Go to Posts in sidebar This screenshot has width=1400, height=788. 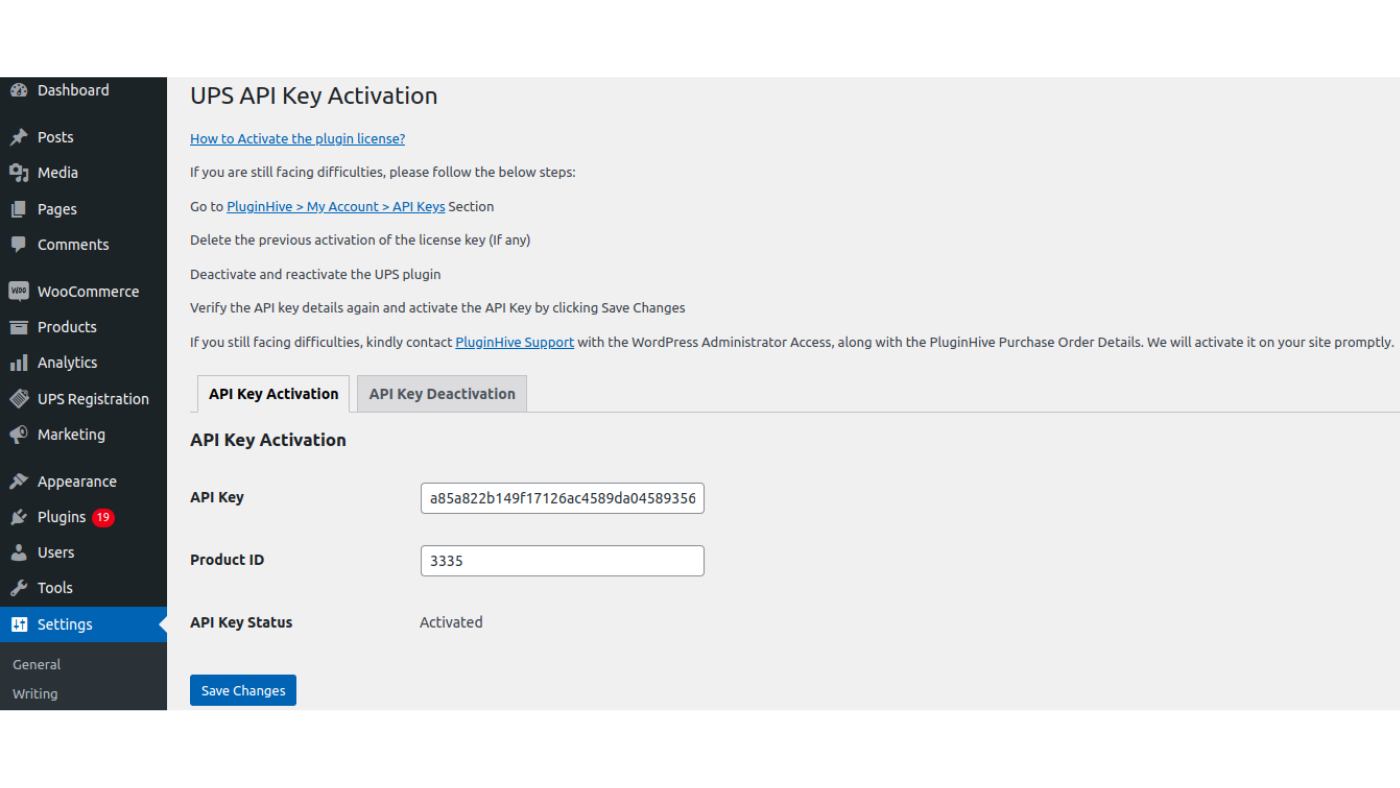[56, 137]
